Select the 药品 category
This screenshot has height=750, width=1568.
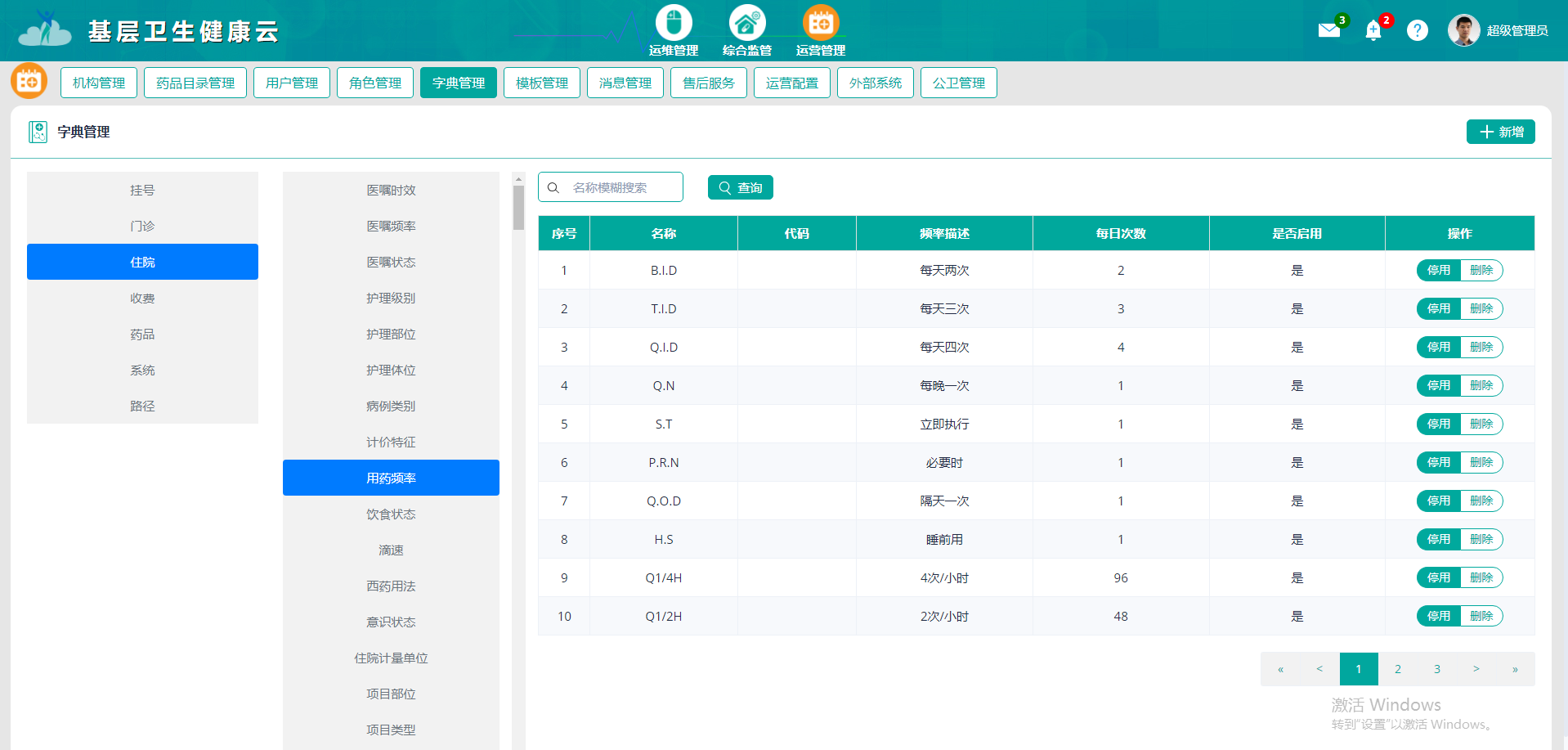tap(142, 334)
